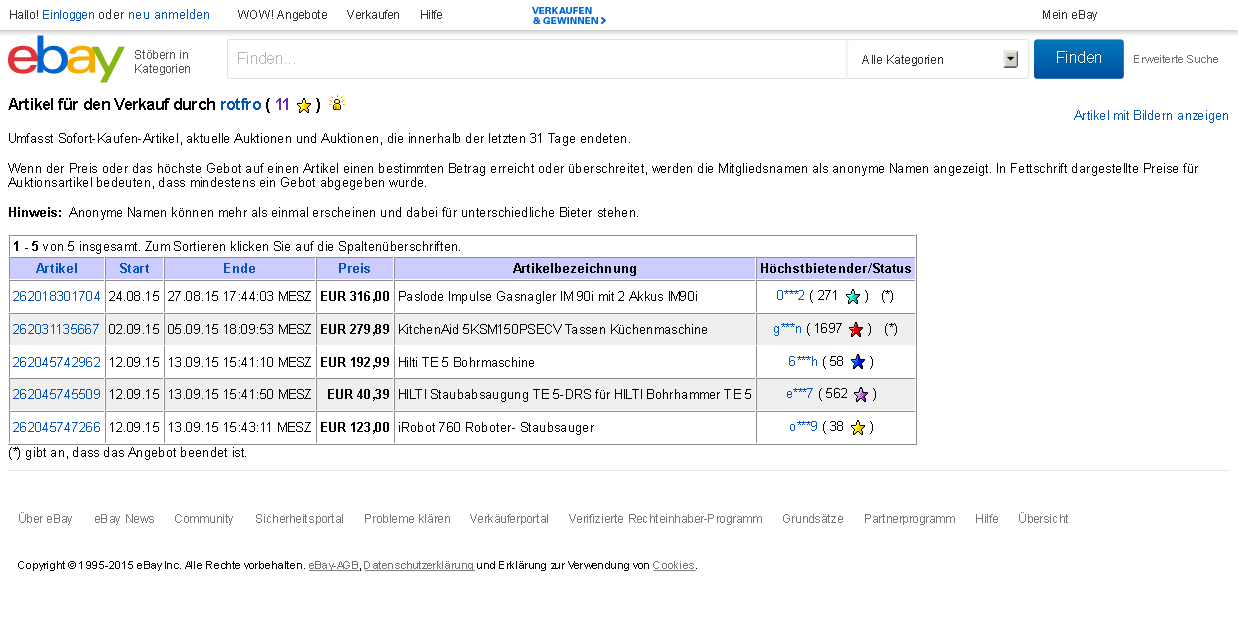Viewport: 1238px width, 621px height.
Task: Click rotfro's feedback score 11
Action: pos(282,105)
